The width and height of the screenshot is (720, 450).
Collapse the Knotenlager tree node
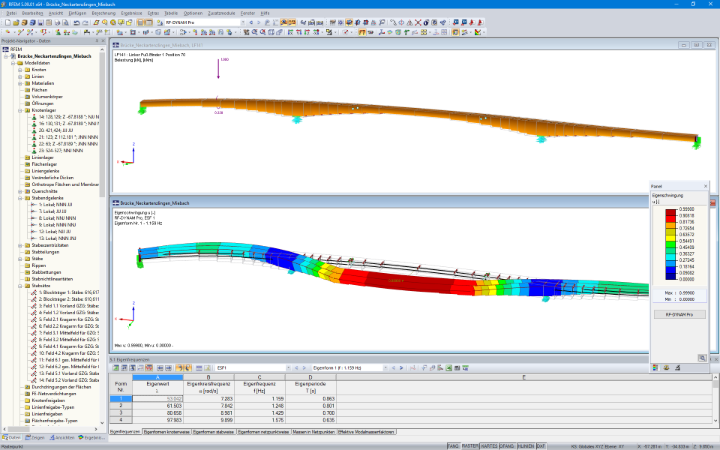(20, 110)
